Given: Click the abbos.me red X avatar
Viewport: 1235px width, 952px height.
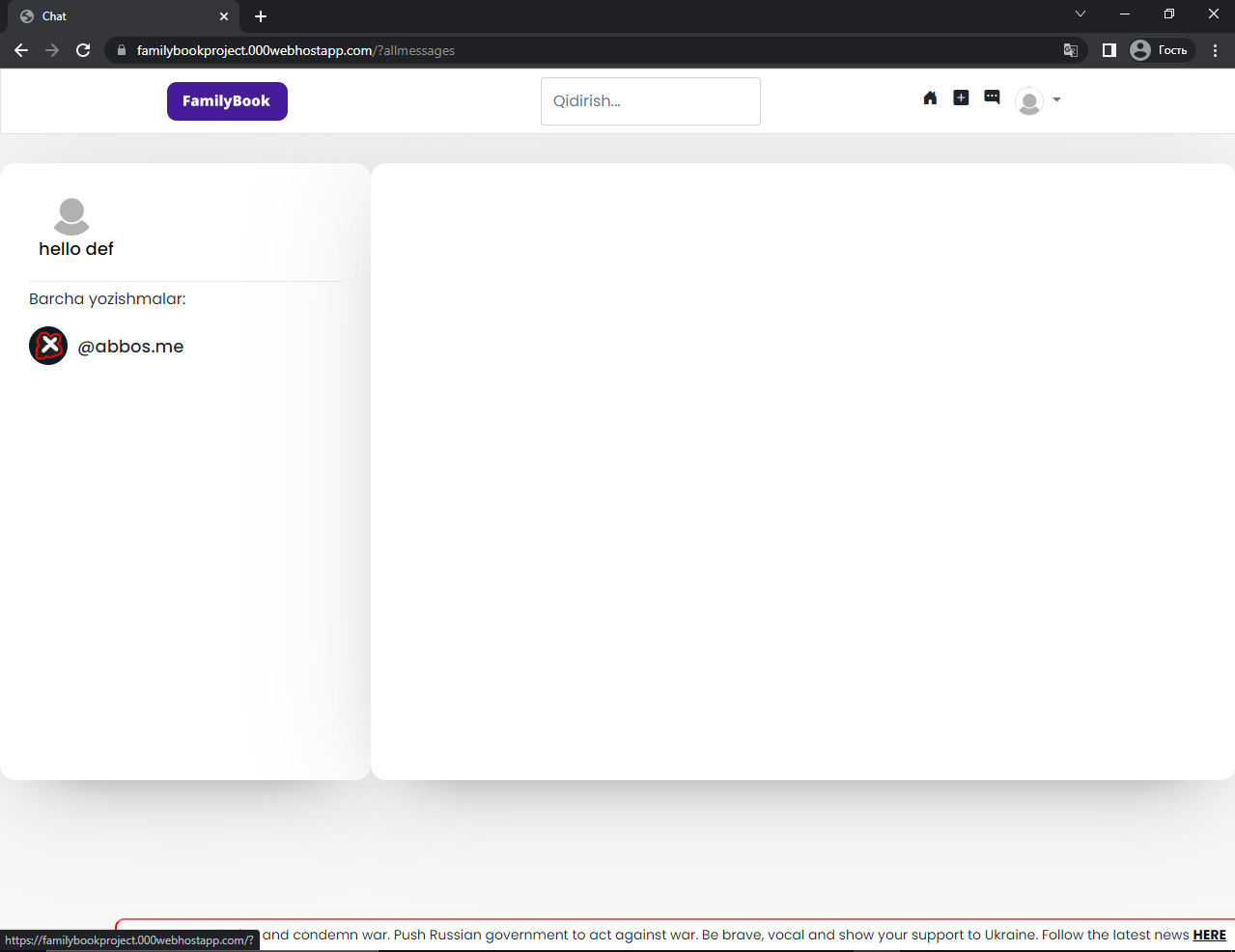Looking at the screenshot, I should click(x=48, y=346).
